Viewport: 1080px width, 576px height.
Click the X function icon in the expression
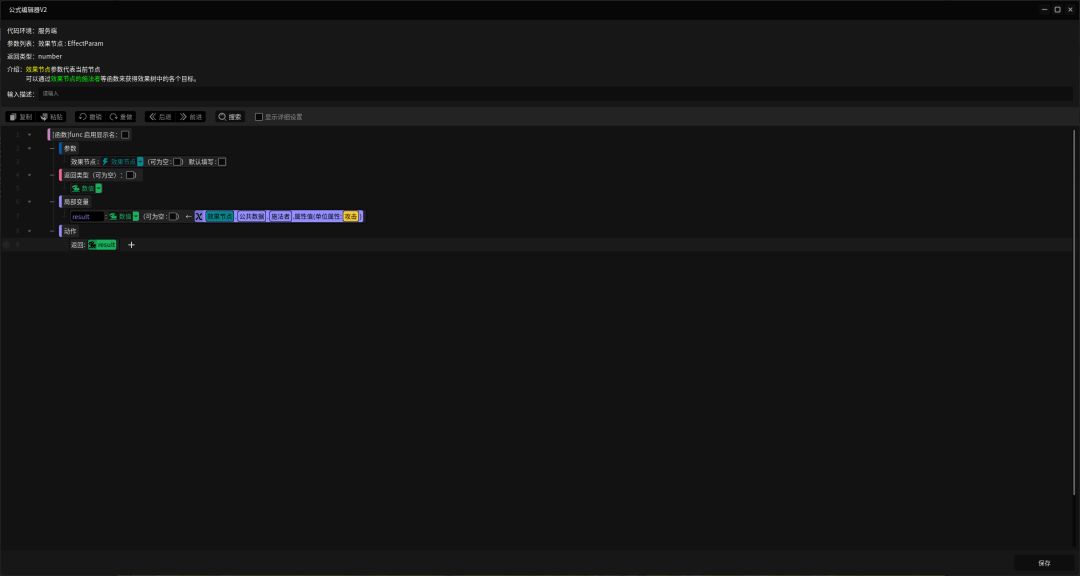tap(199, 216)
